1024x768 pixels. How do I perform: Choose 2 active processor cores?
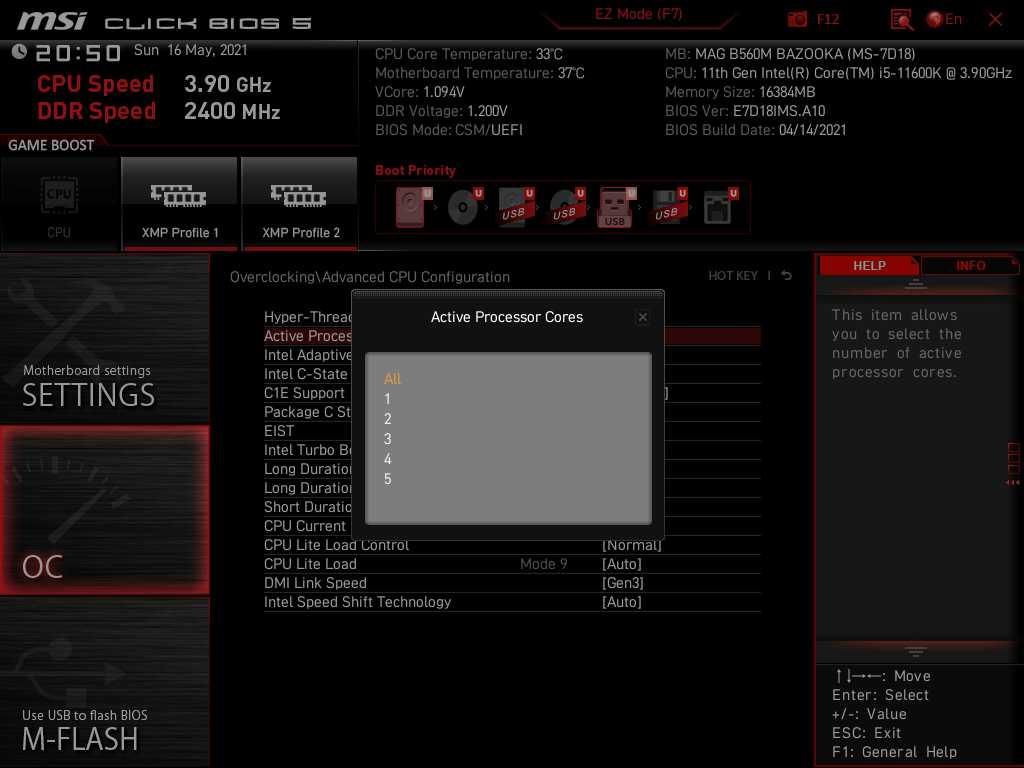[x=387, y=419]
